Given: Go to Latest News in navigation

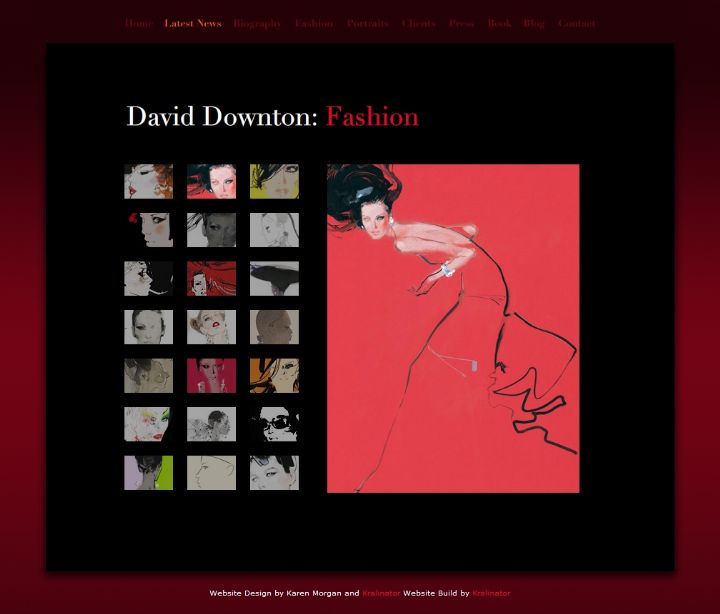Looking at the screenshot, I should 193,23.
